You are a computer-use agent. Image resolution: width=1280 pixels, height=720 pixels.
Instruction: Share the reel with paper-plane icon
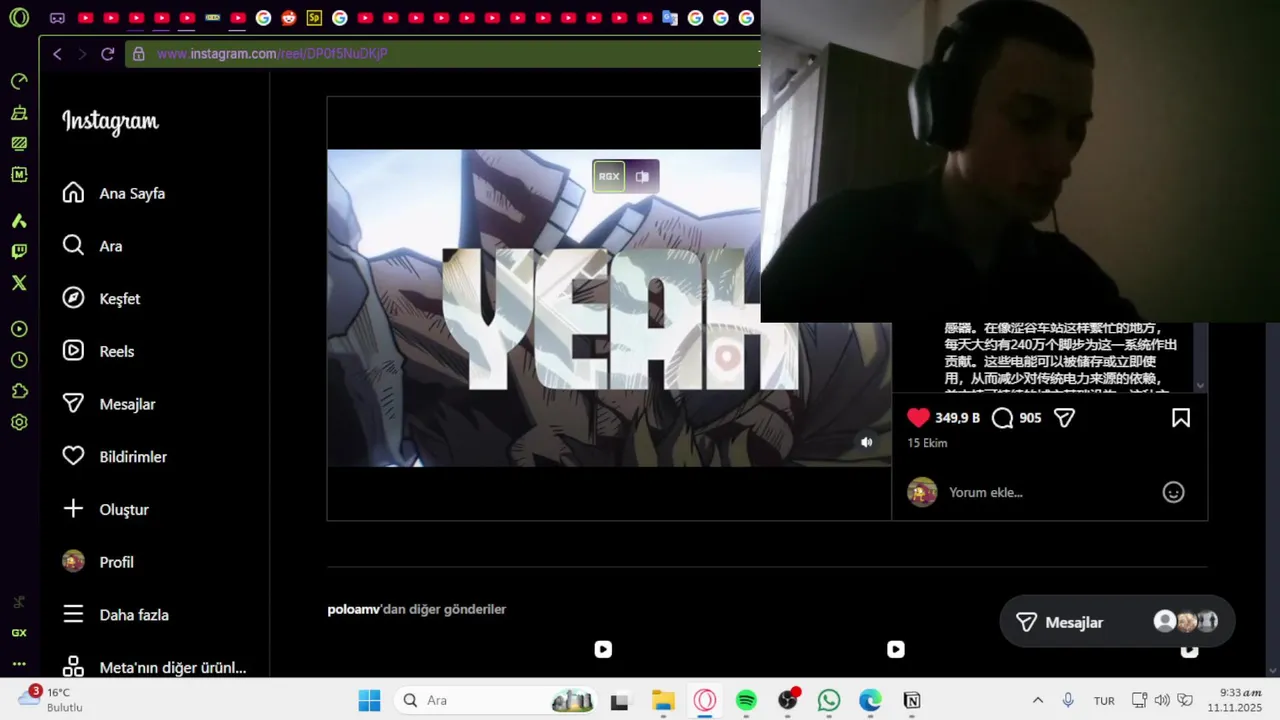[1064, 418]
